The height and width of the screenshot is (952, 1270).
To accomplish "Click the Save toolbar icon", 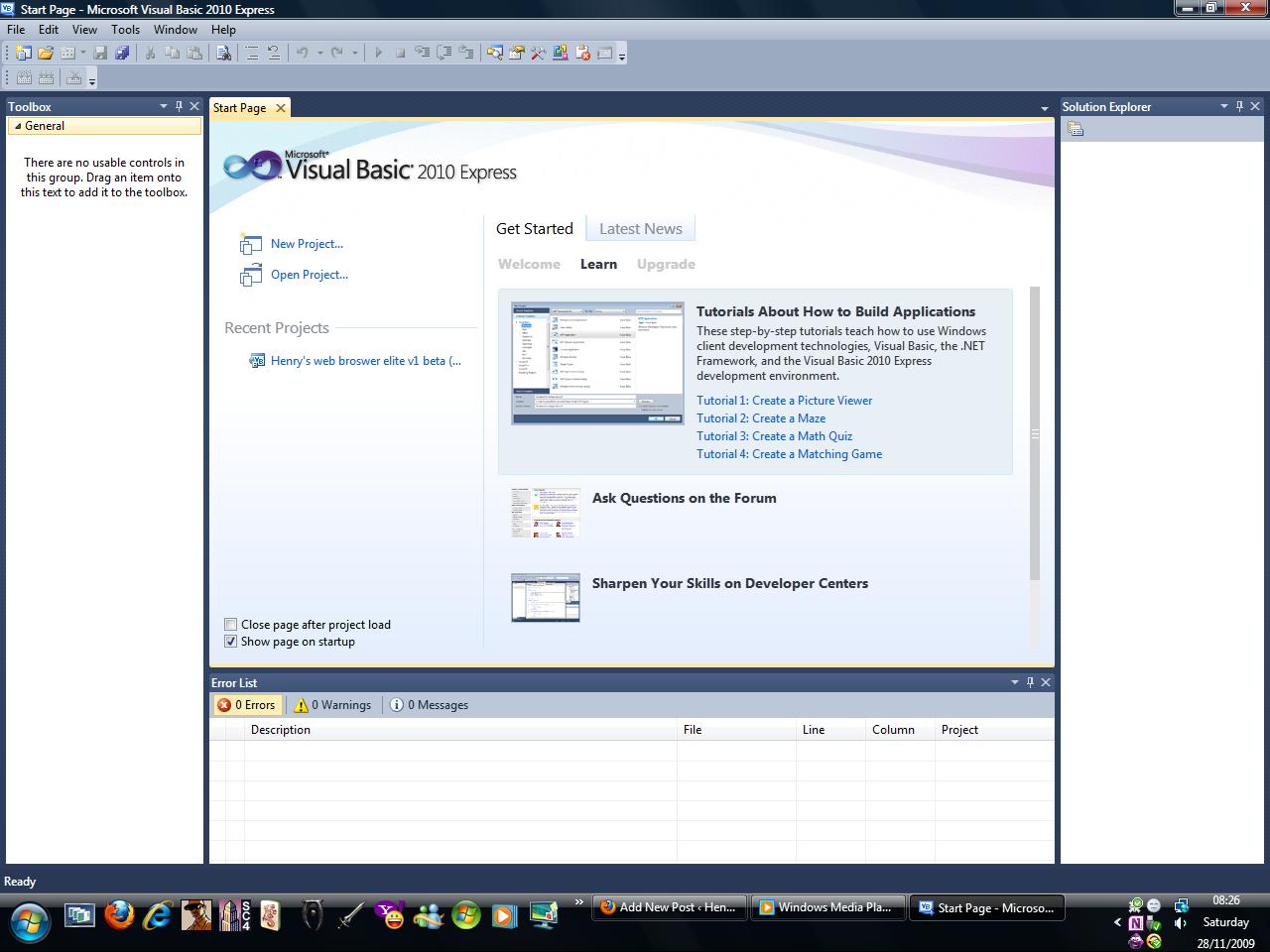I will (100, 54).
